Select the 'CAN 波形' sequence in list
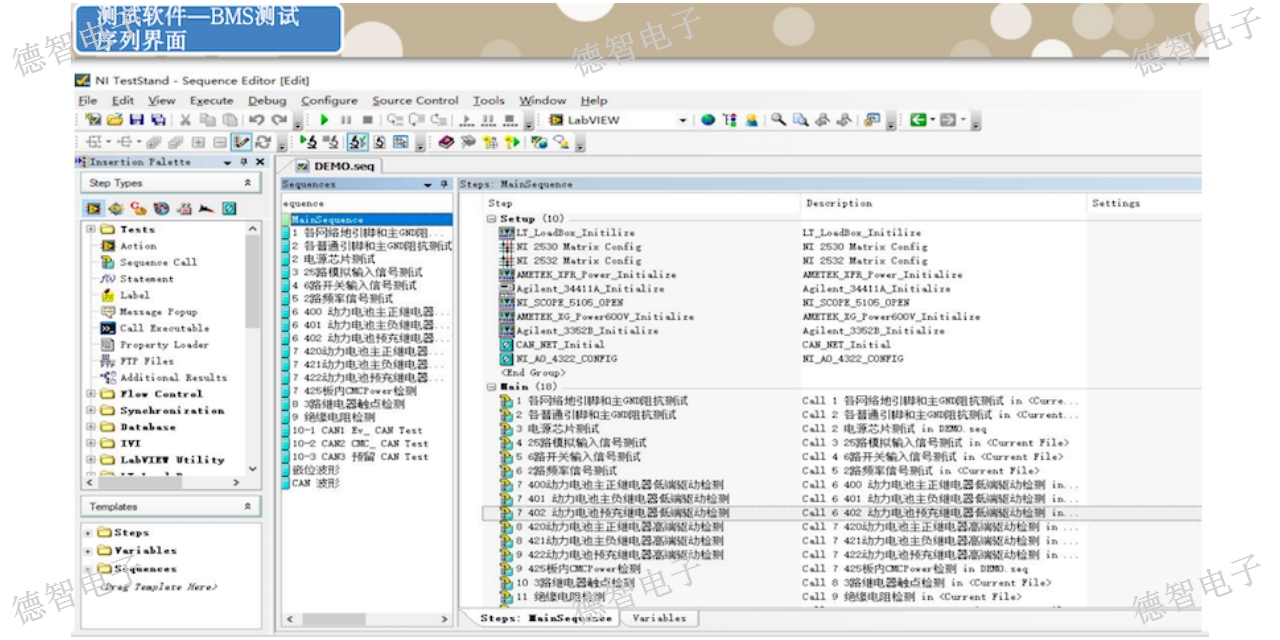Screen dimensions: 1280x640 [315, 483]
